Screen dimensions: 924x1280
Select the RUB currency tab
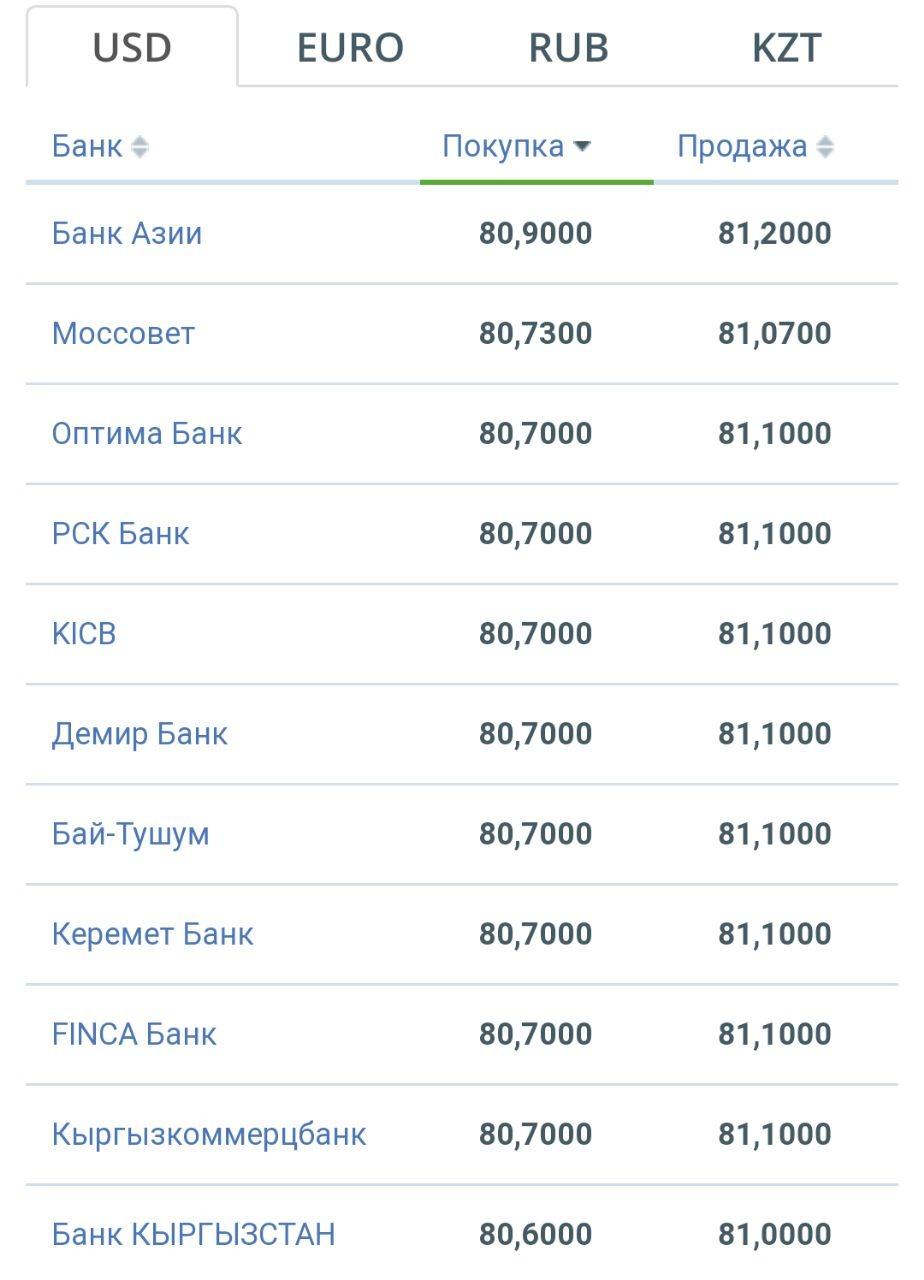point(568,47)
